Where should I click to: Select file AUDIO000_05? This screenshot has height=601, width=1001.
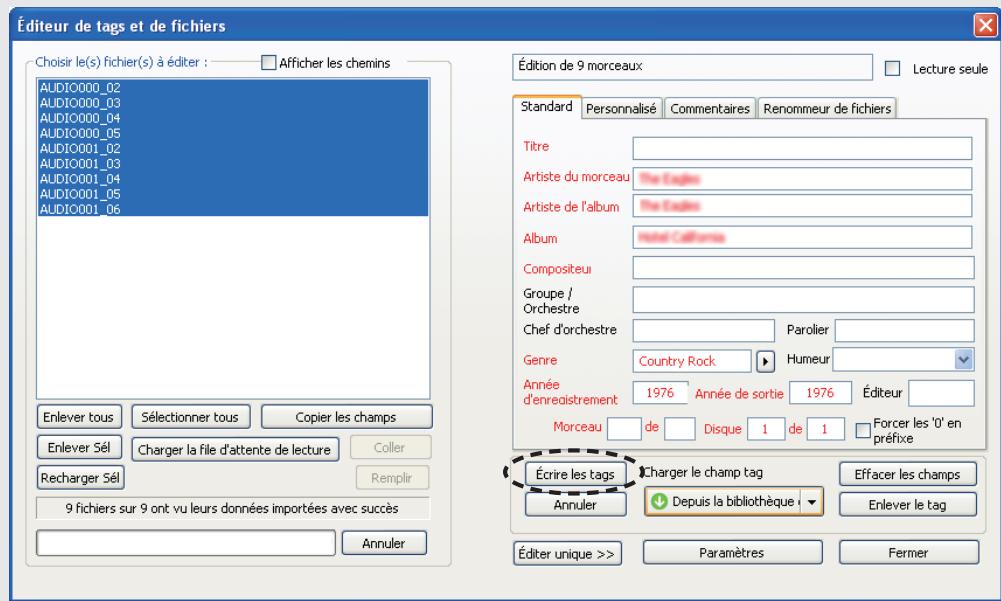(233, 133)
